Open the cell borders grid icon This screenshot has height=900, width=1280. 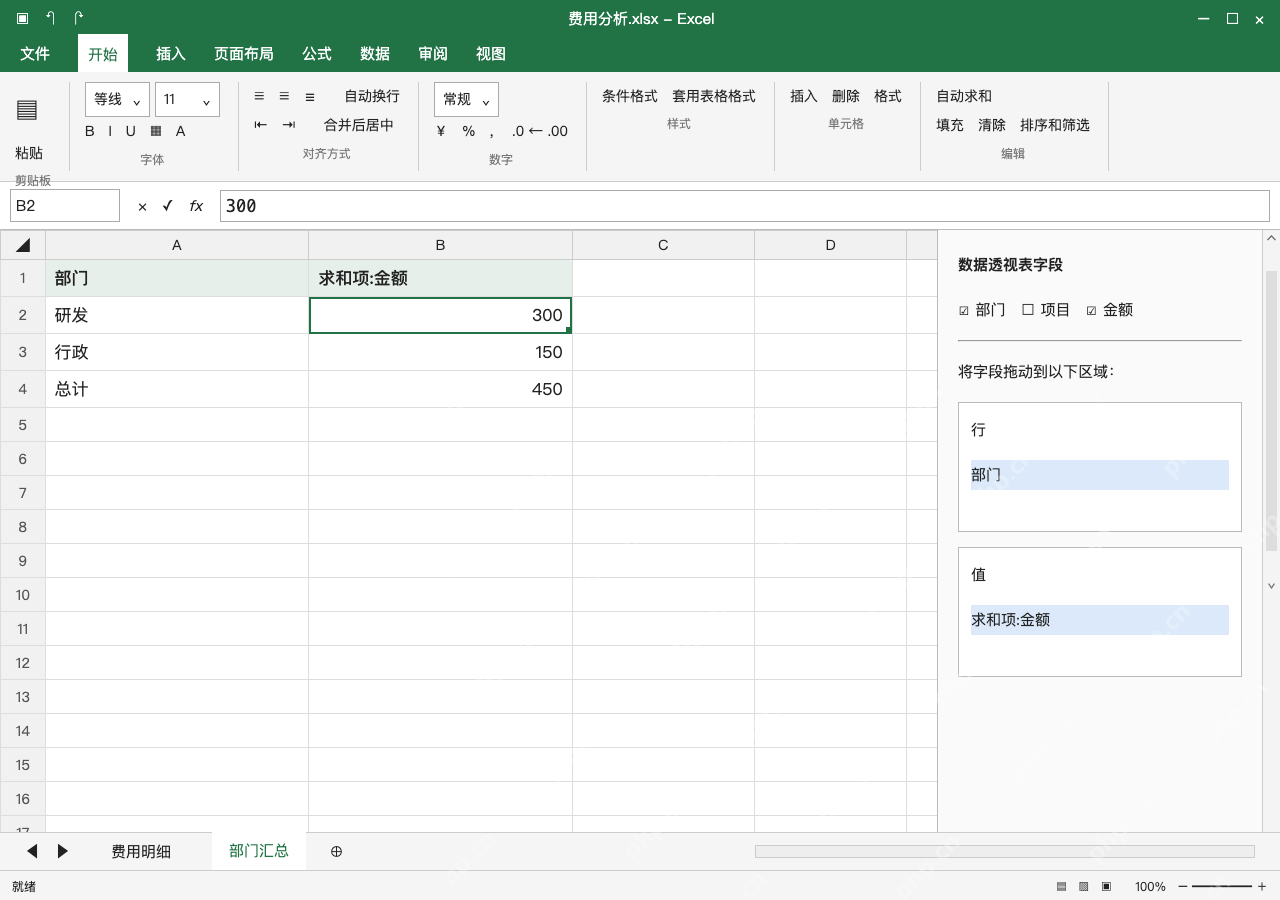pyautogui.click(x=156, y=131)
